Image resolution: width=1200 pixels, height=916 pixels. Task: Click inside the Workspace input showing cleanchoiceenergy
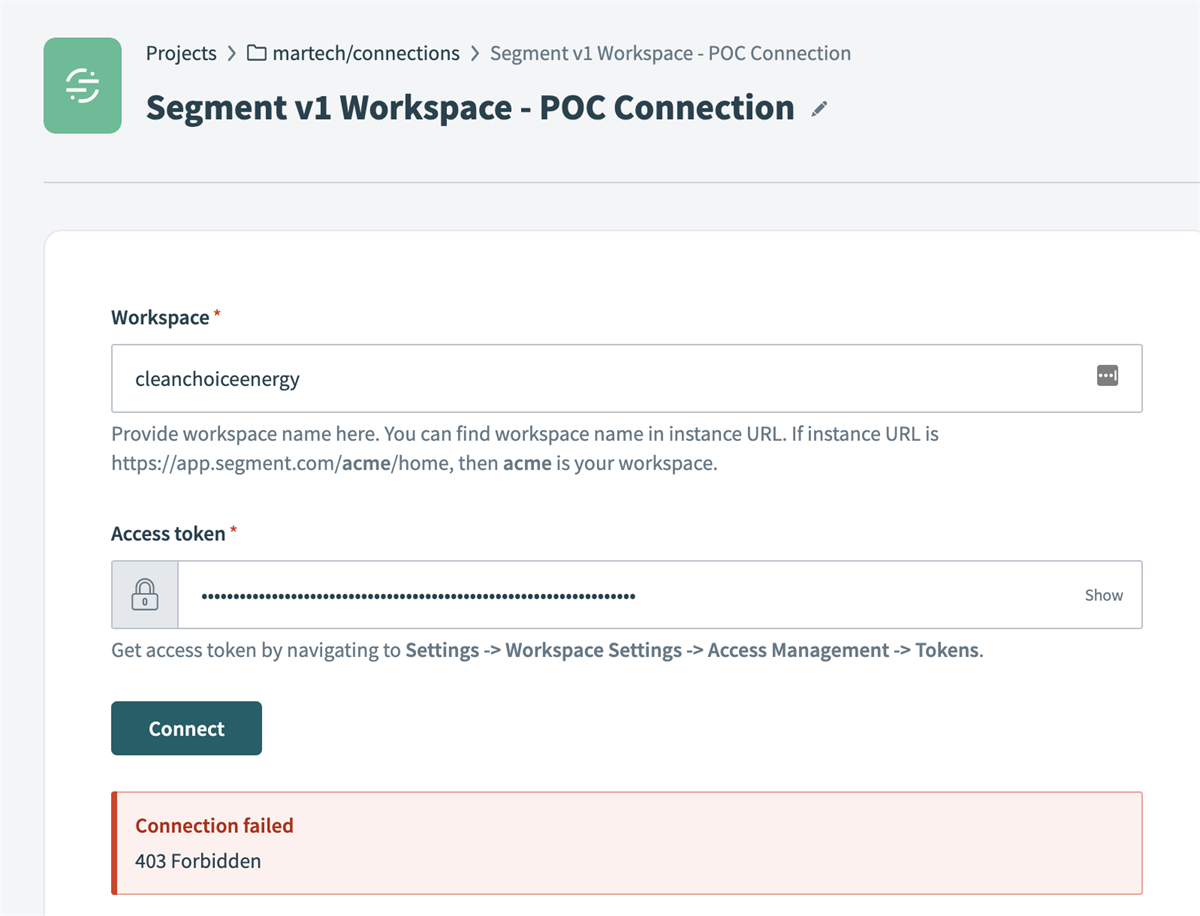click(x=500, y=378)
